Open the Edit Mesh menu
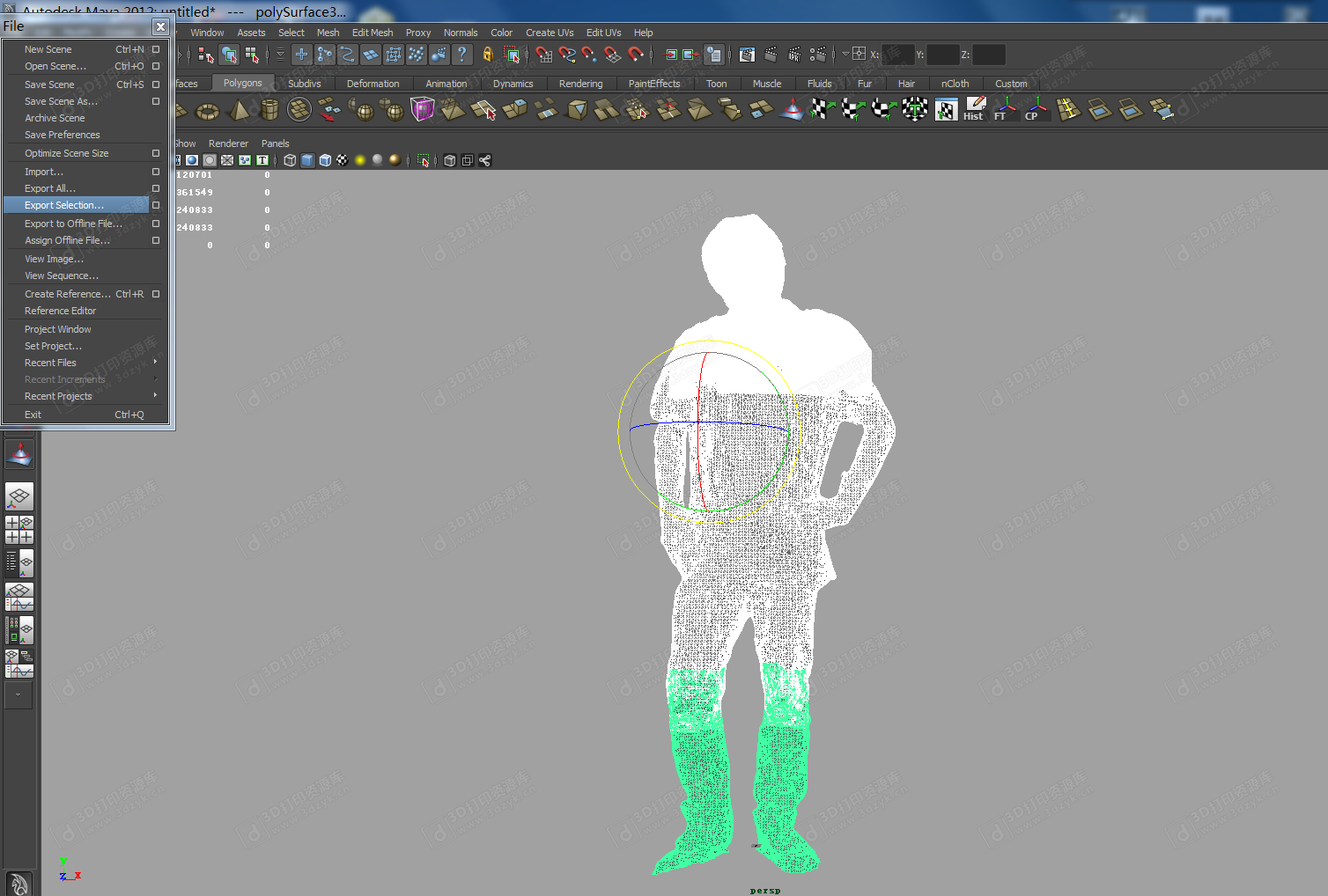This screenshot has width=1328, height=896. pos(373,33)
